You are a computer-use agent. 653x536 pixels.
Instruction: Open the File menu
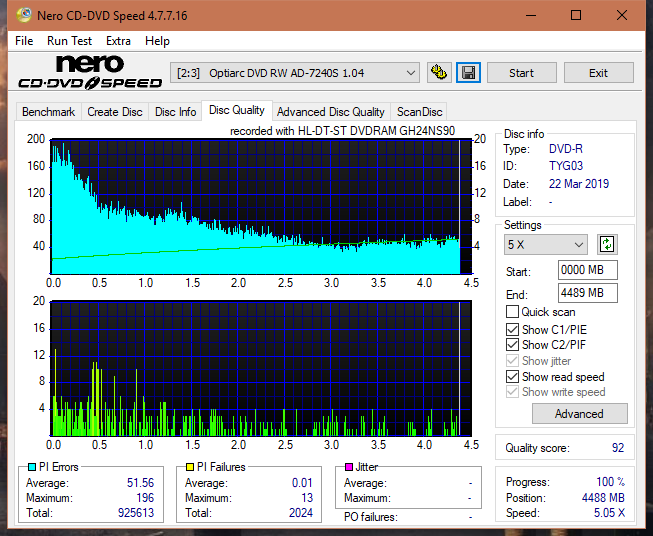[x=24, y=41]
